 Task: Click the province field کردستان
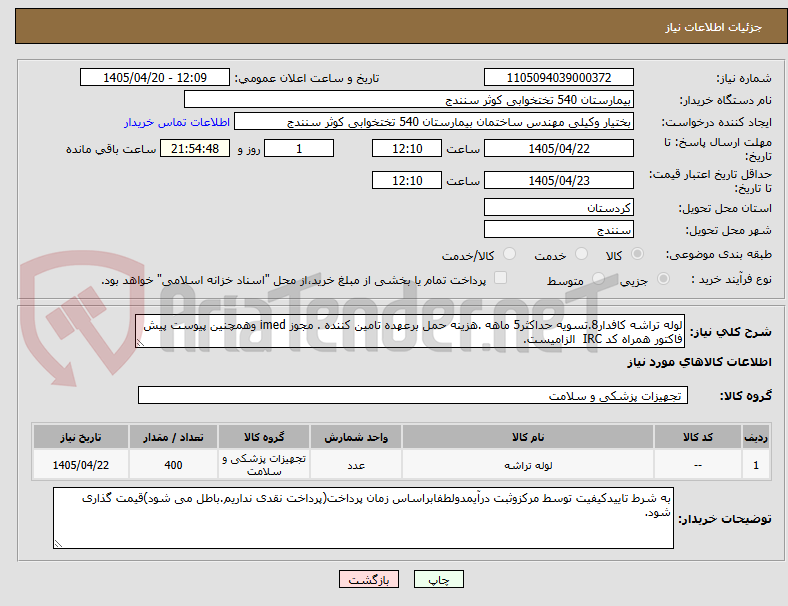(558, 207)
